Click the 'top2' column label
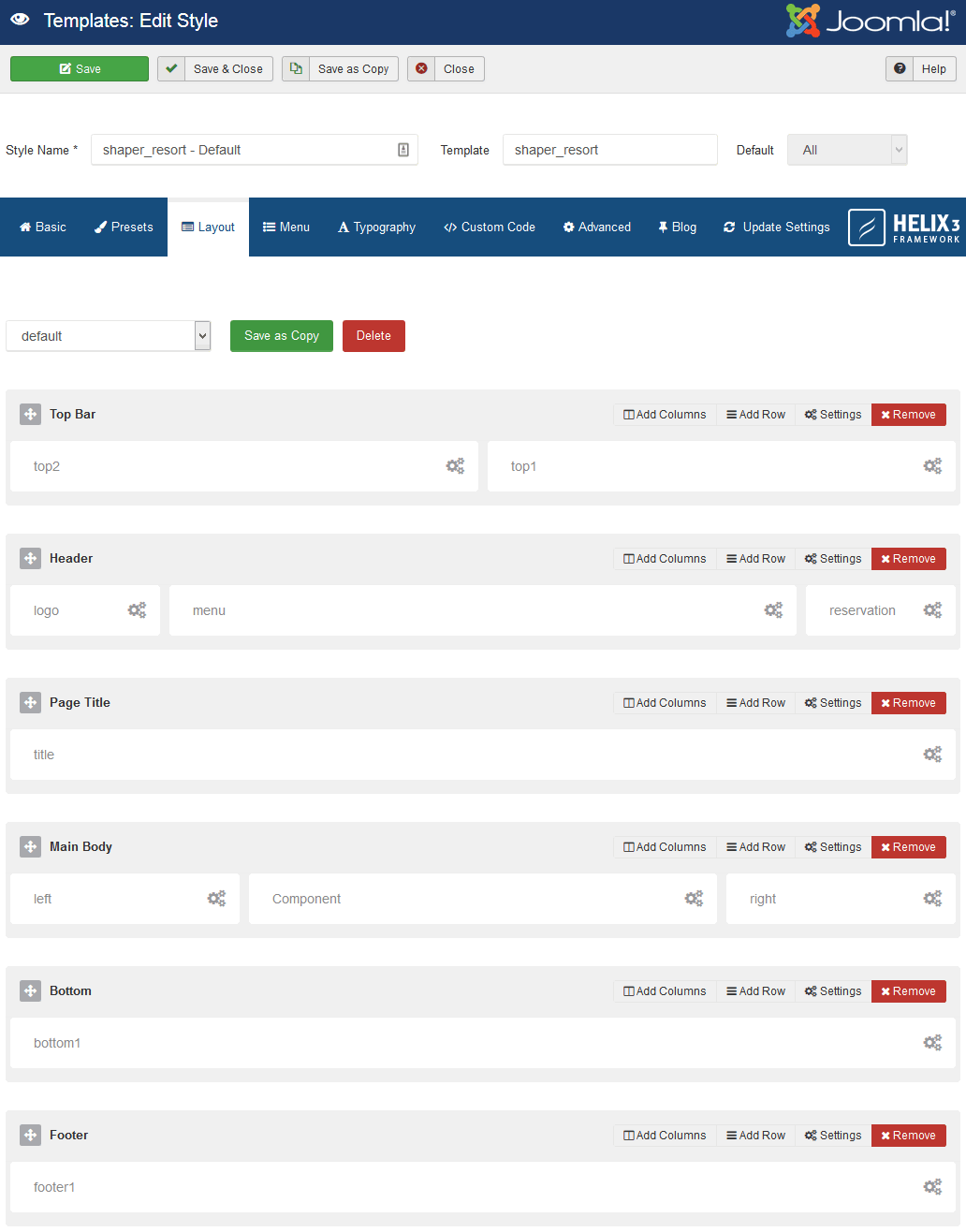966x1232 pixels. (x=47, y=466)
